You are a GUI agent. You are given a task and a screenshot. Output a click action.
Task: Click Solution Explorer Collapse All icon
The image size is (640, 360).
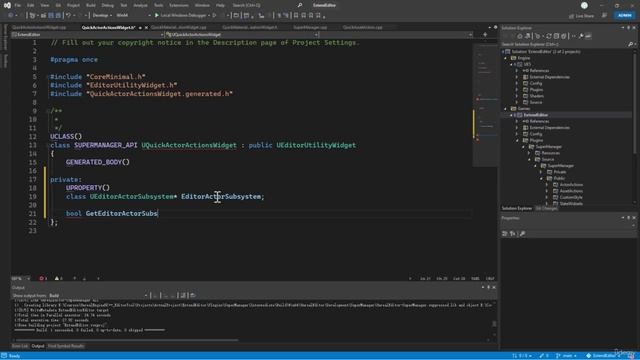(x=556, y=36)
